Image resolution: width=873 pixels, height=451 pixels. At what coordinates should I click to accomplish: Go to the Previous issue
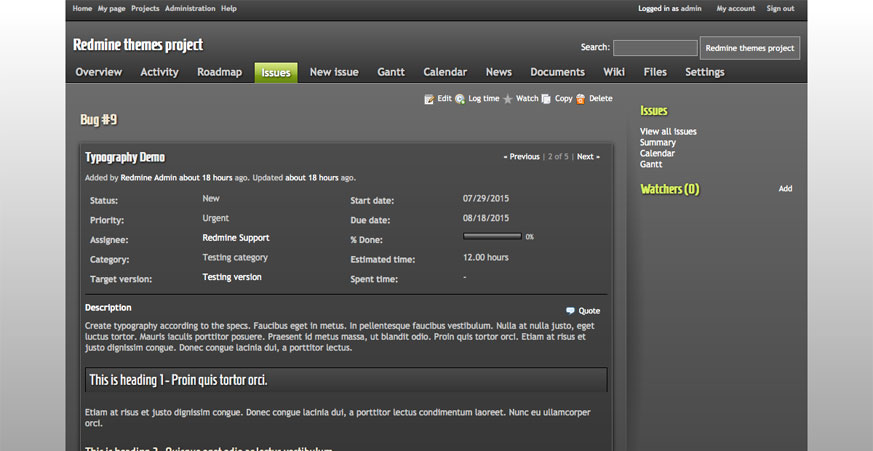522,156
